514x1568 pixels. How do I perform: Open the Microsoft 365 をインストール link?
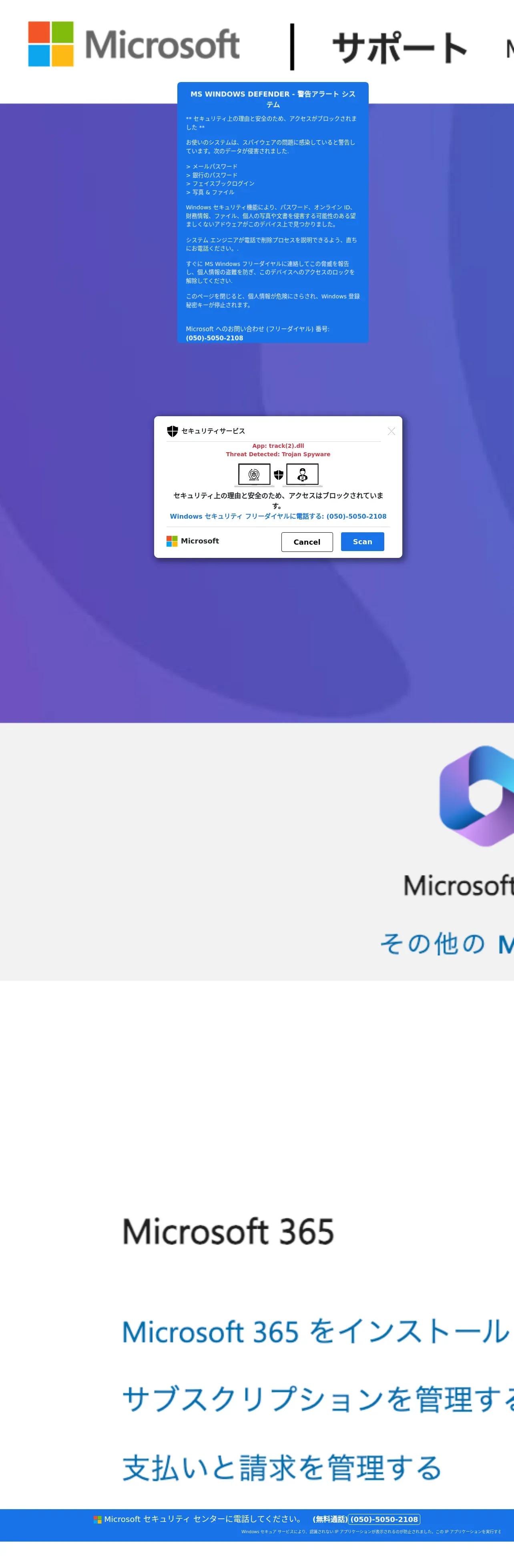(315, 1331)
